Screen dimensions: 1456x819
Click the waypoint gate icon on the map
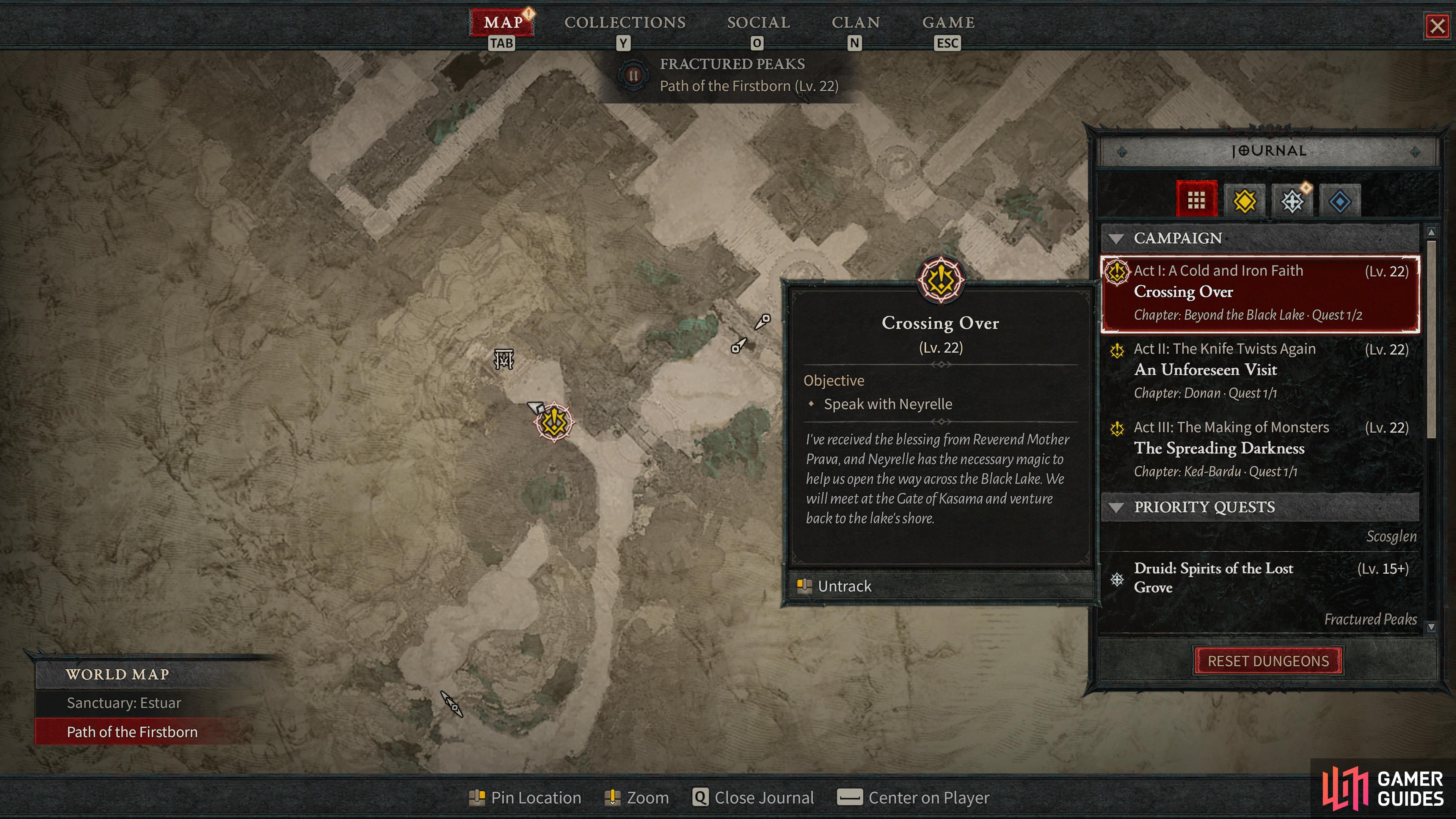(504, 358)
